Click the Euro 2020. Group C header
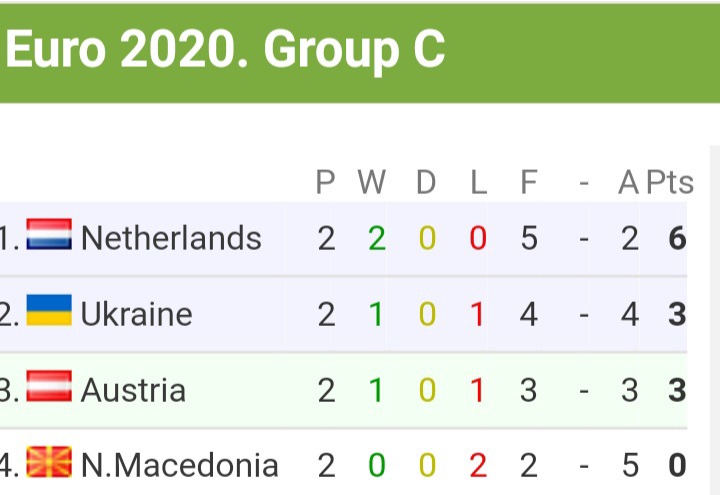This screenshot has height=495, width=720. point(225,50)
